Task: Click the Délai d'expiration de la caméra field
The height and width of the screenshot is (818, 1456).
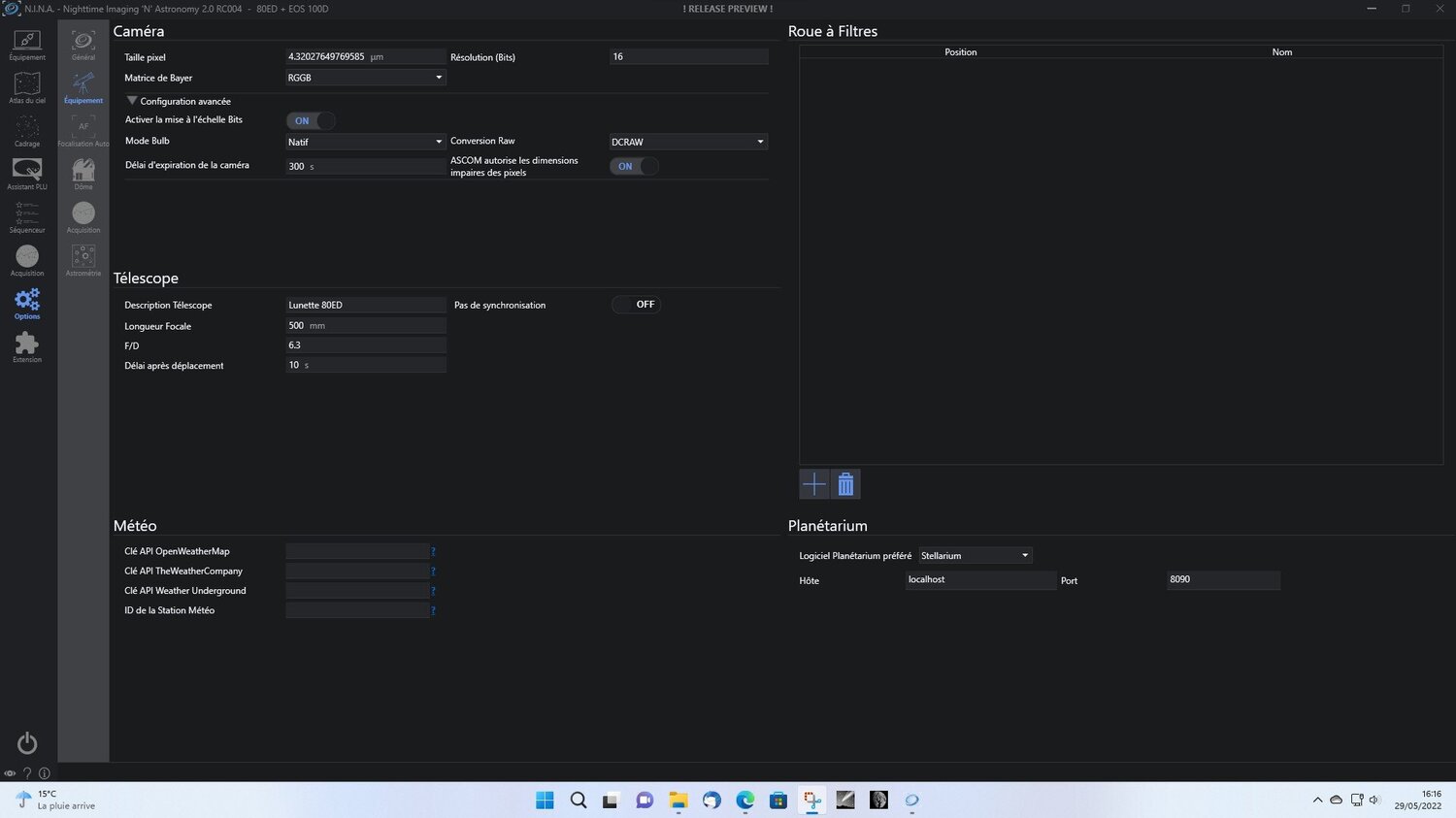Action: (366, 166)
